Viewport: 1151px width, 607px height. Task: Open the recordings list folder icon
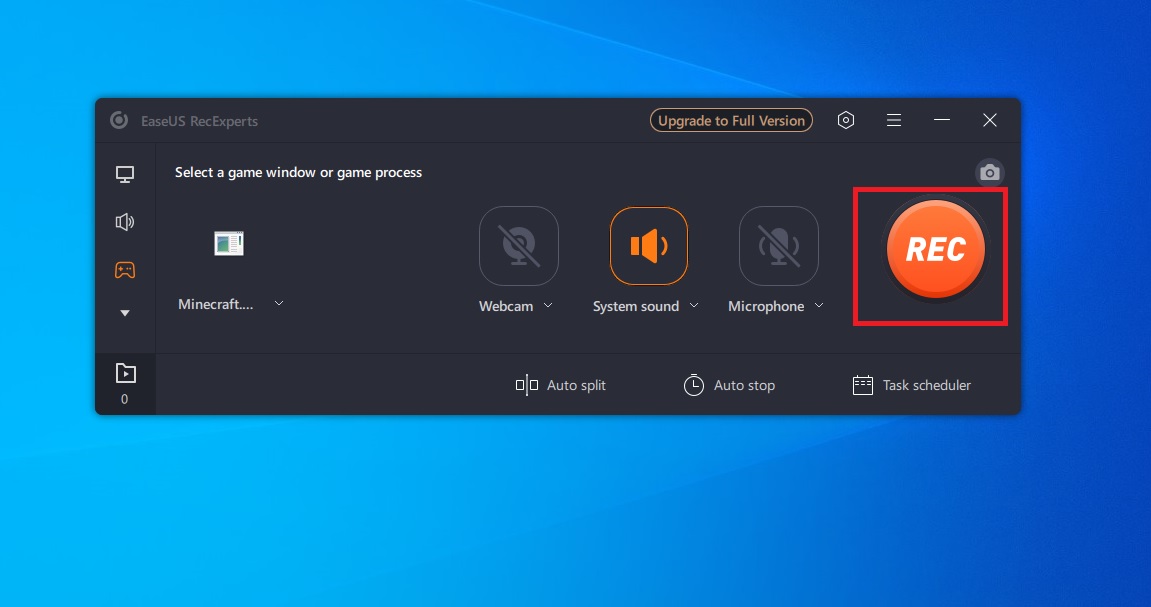[126, 374]
